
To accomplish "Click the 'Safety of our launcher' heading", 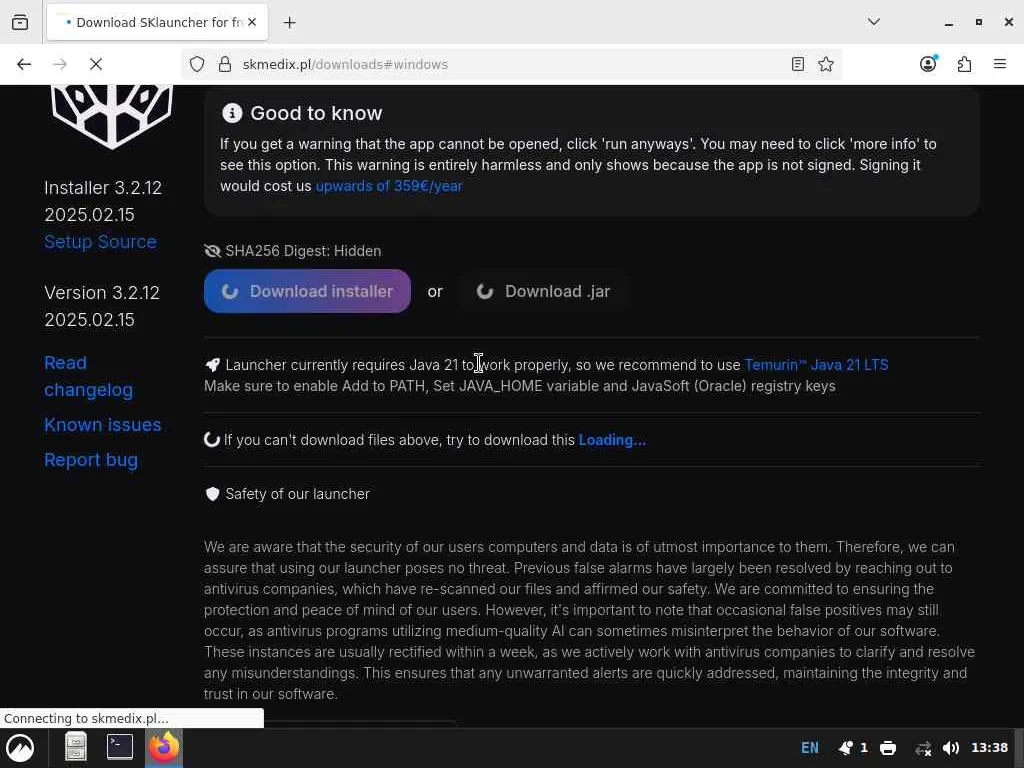I will [x=297, y=494].
